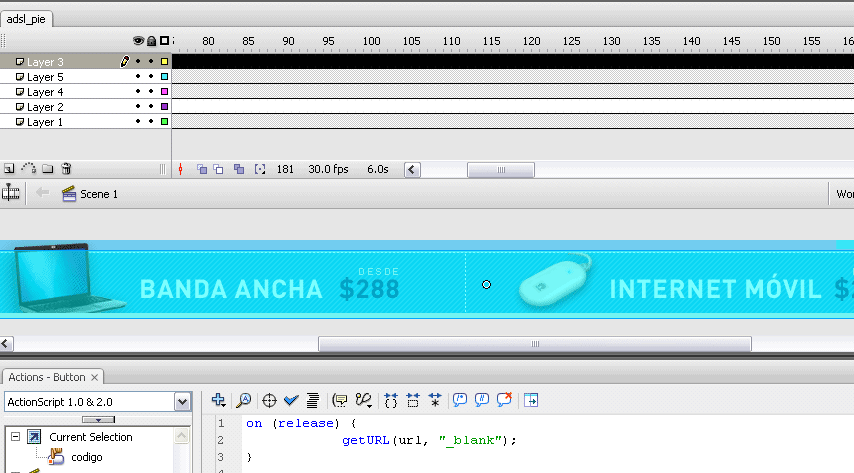Collapse the Current Selection tree node
This screenshot has height=473, width=854.
pos(14,437)
